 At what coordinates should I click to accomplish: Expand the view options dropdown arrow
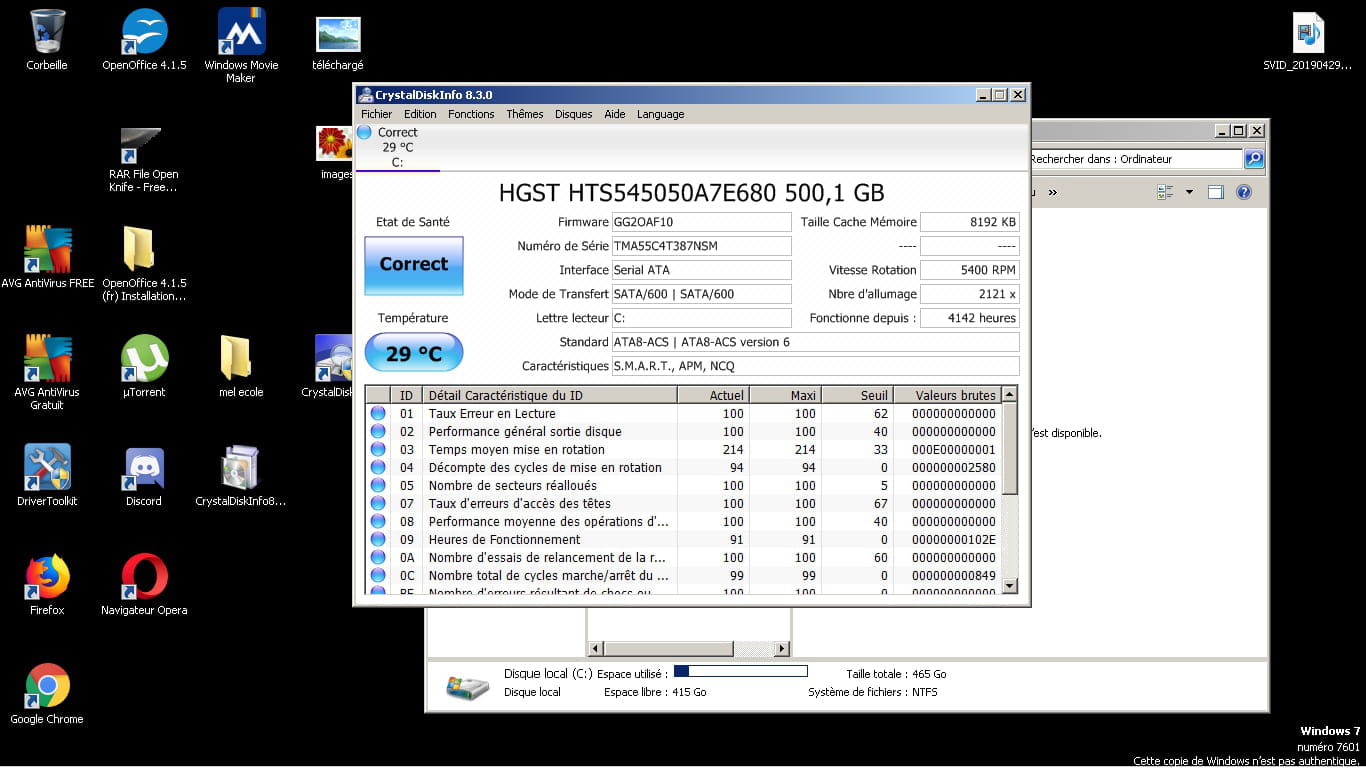tap(1189, 192)
